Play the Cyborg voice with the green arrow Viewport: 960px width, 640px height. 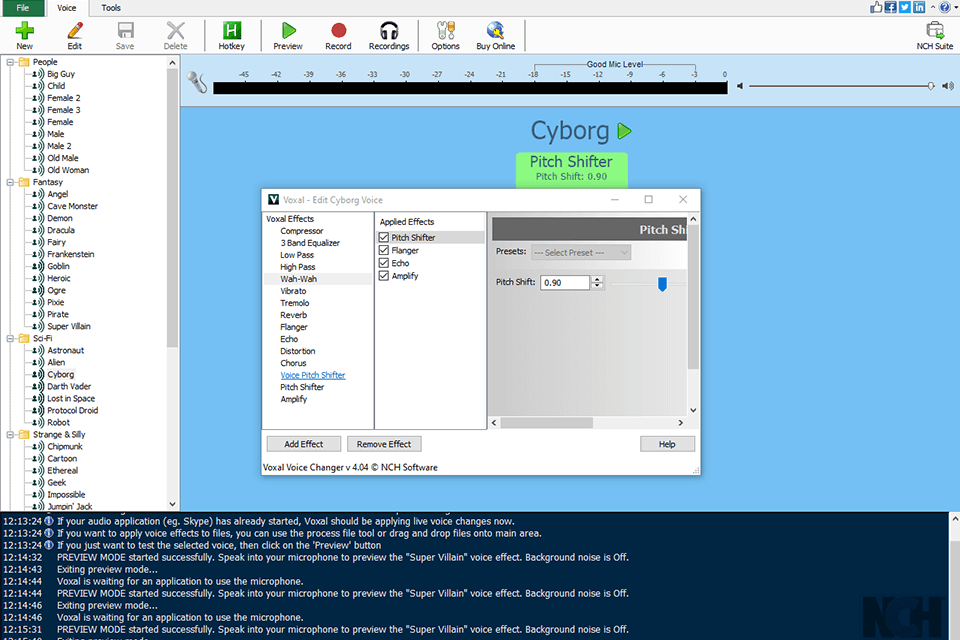click(x=625, y=131)
